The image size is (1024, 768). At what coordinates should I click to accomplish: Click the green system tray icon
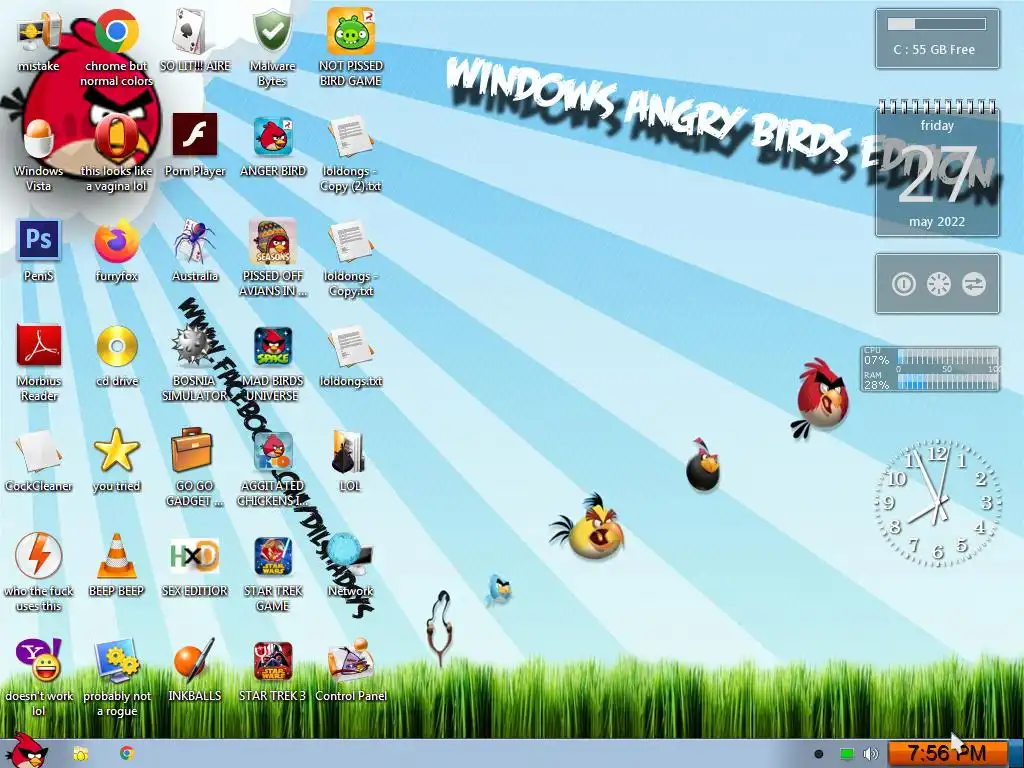coord(846,754)
